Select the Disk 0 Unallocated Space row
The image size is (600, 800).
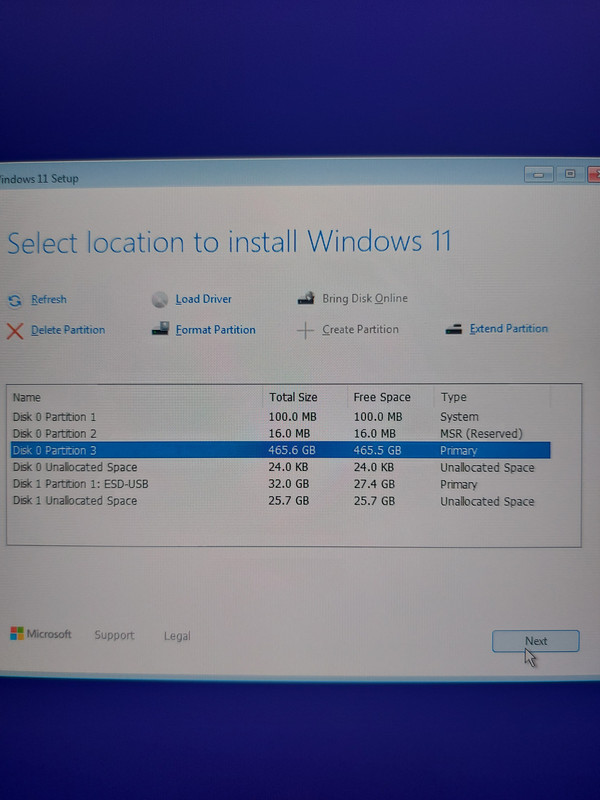click(x=280, y=467)
